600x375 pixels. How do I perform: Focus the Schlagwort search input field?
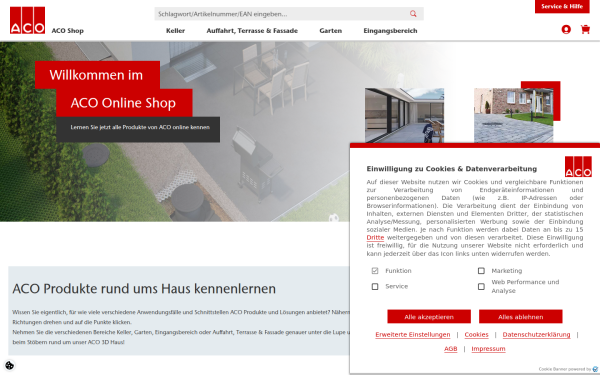pos(289,14)
